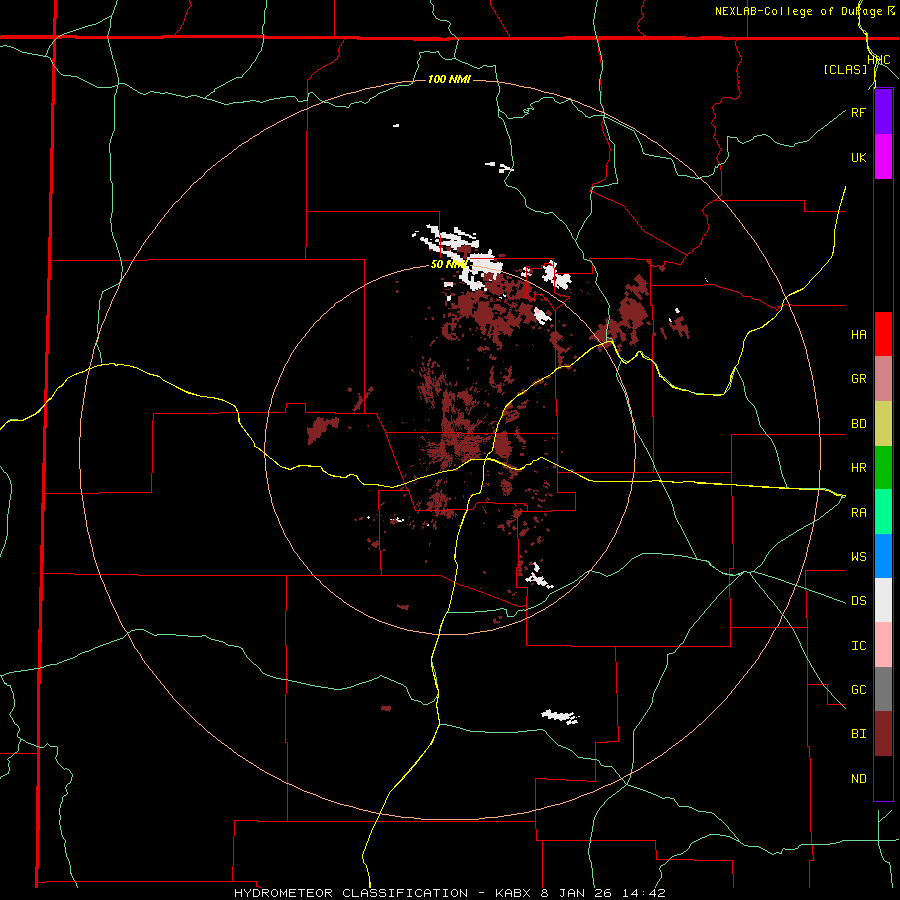Click the 'GC' legend label text
Screen dimensions: 900x900
tap(858, 690)
